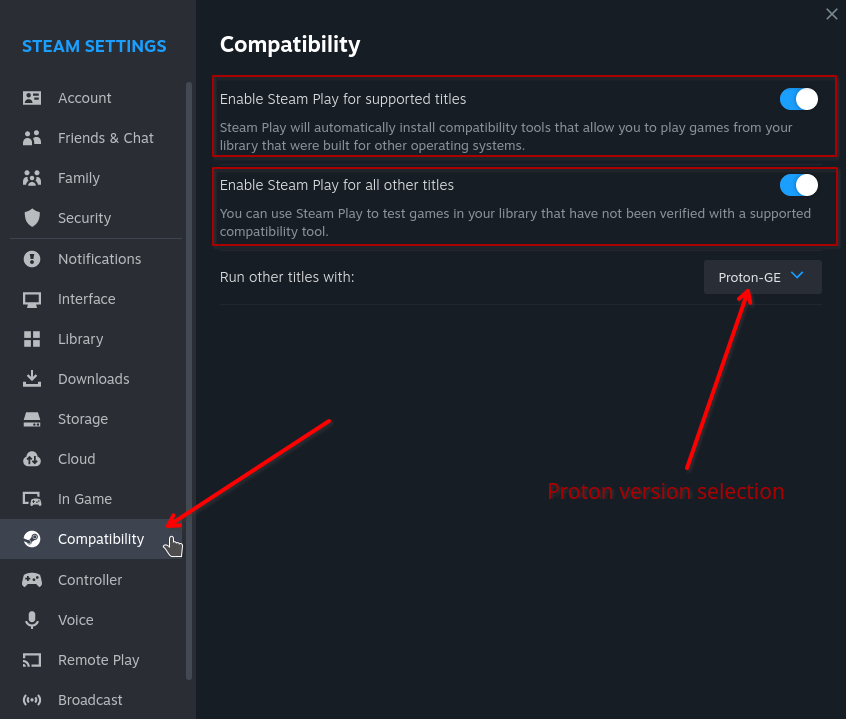Open Storage settings via drive icon
This screenshot has width=846, height=719.
33,419
